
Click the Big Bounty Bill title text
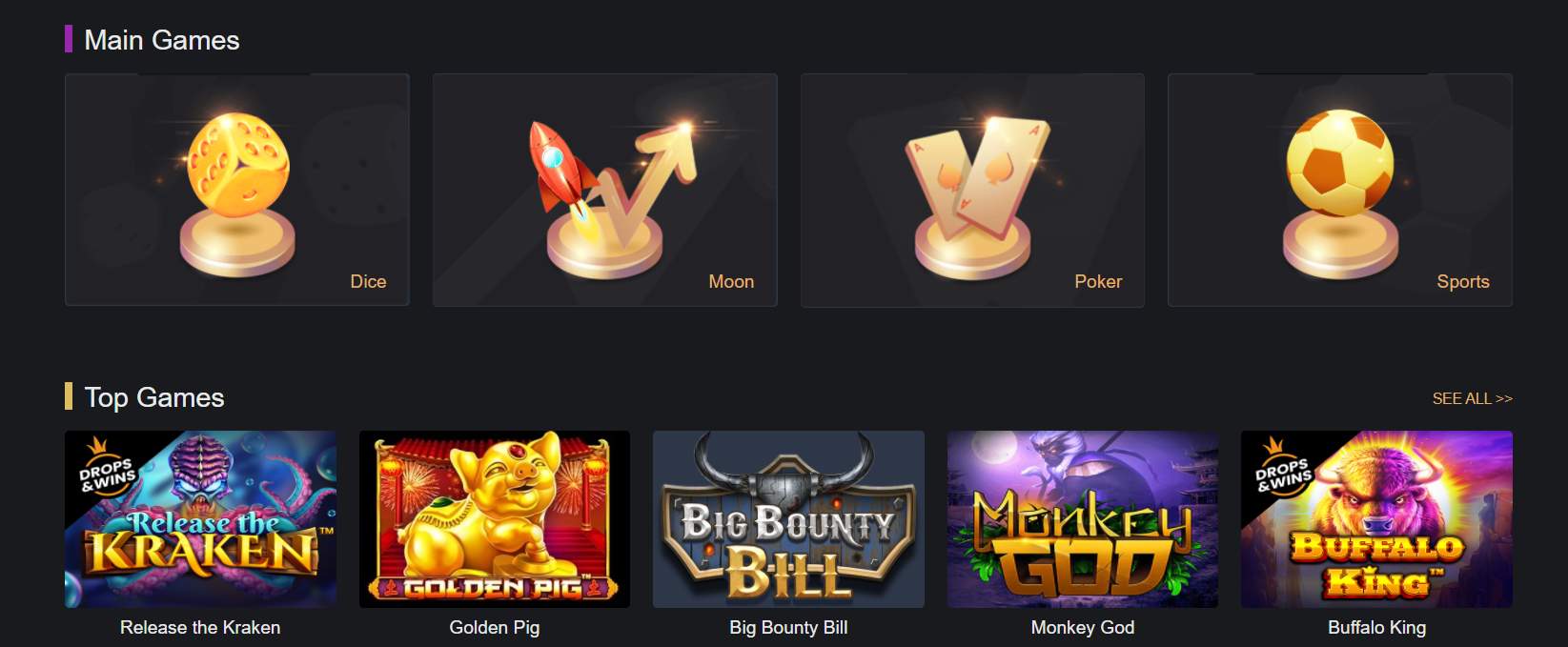pyautogui.click(x=788, y=628)
